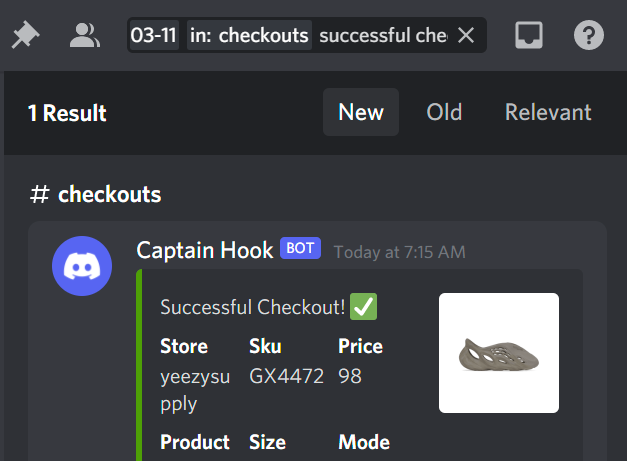Click the 03-11 date filter chip
Viewport: 627px width, 461px height.
click(154, 35)
